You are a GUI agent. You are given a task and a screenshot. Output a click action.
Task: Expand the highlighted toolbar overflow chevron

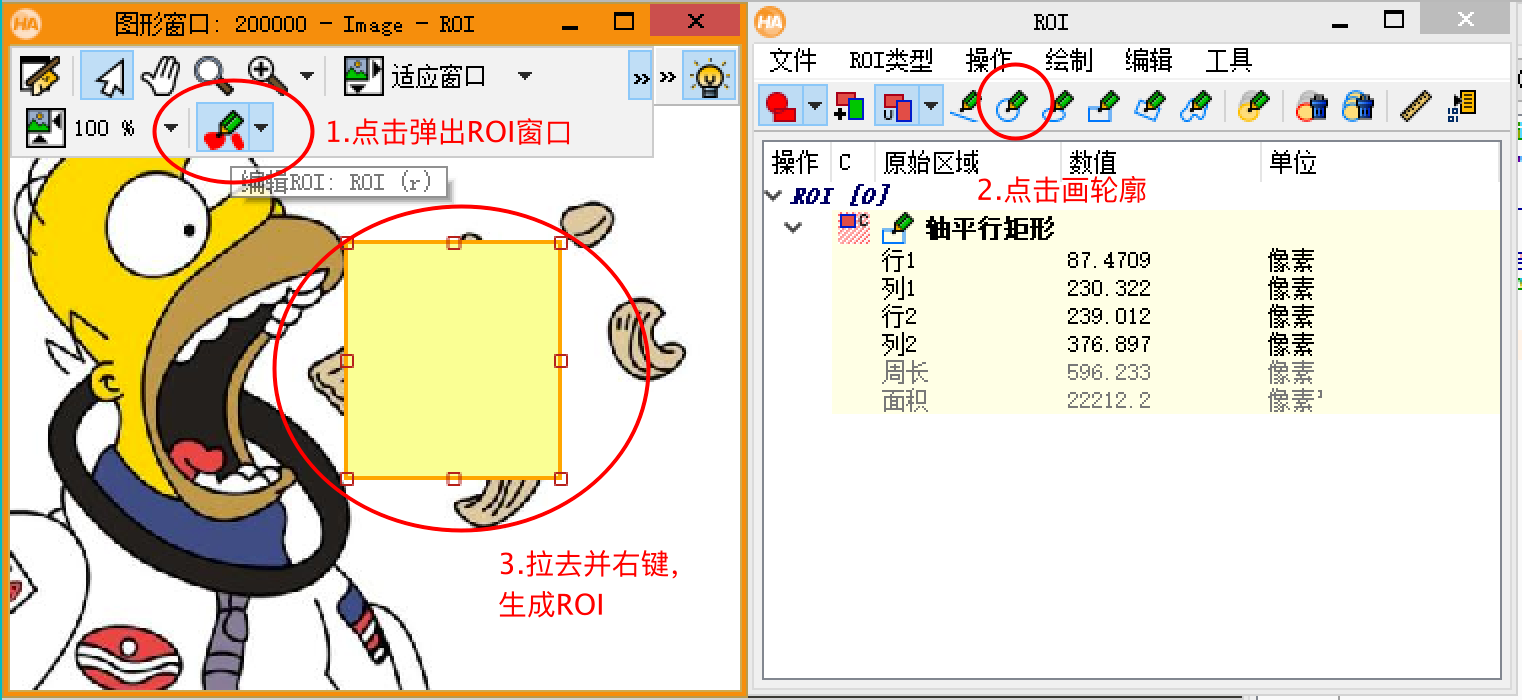(641, 77)
